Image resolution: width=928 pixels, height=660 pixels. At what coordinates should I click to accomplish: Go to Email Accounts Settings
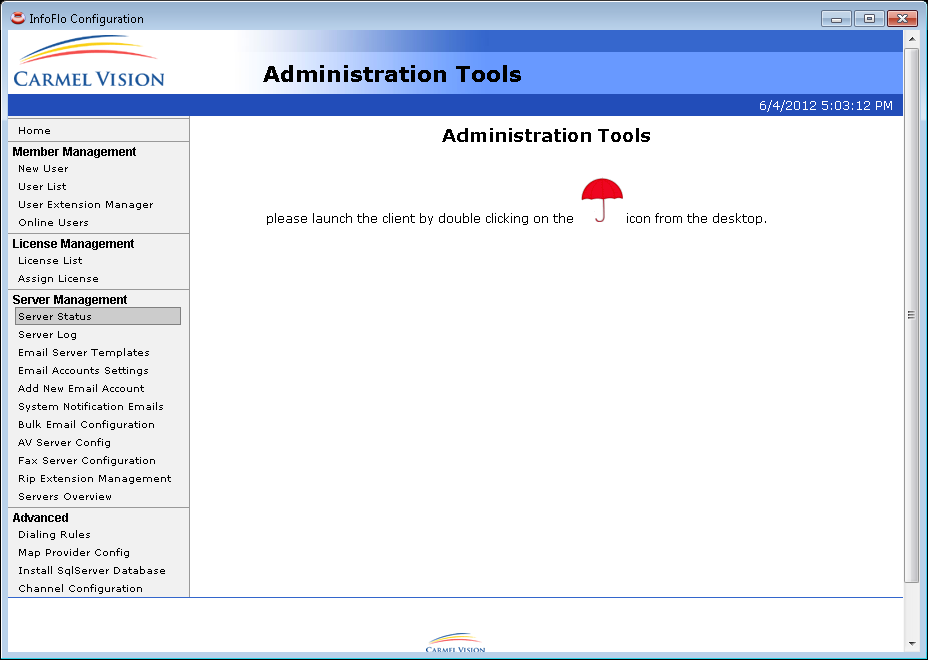[x=83, y=371]
